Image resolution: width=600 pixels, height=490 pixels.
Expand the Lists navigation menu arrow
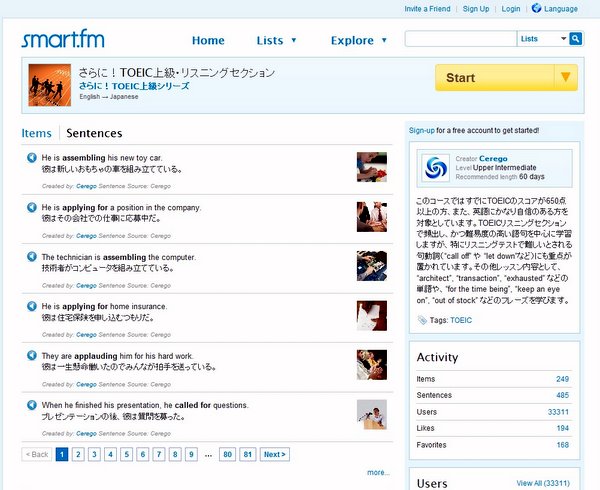coord(294,40)
